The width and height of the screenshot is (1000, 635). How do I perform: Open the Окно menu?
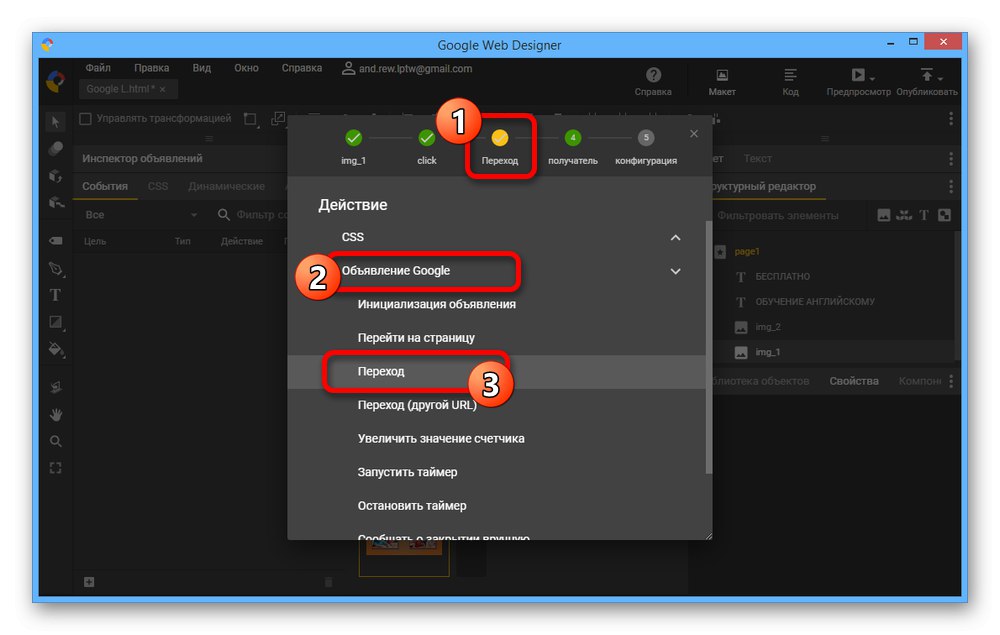(246, 68)
